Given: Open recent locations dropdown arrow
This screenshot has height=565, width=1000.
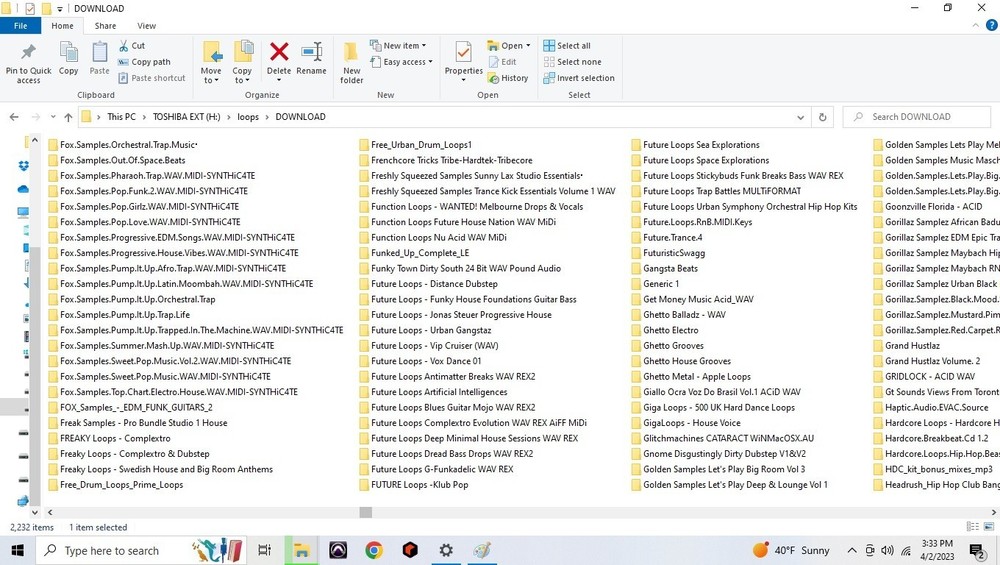Looking at the screenshot, I should pyautogui.click(x=52, y=117).
